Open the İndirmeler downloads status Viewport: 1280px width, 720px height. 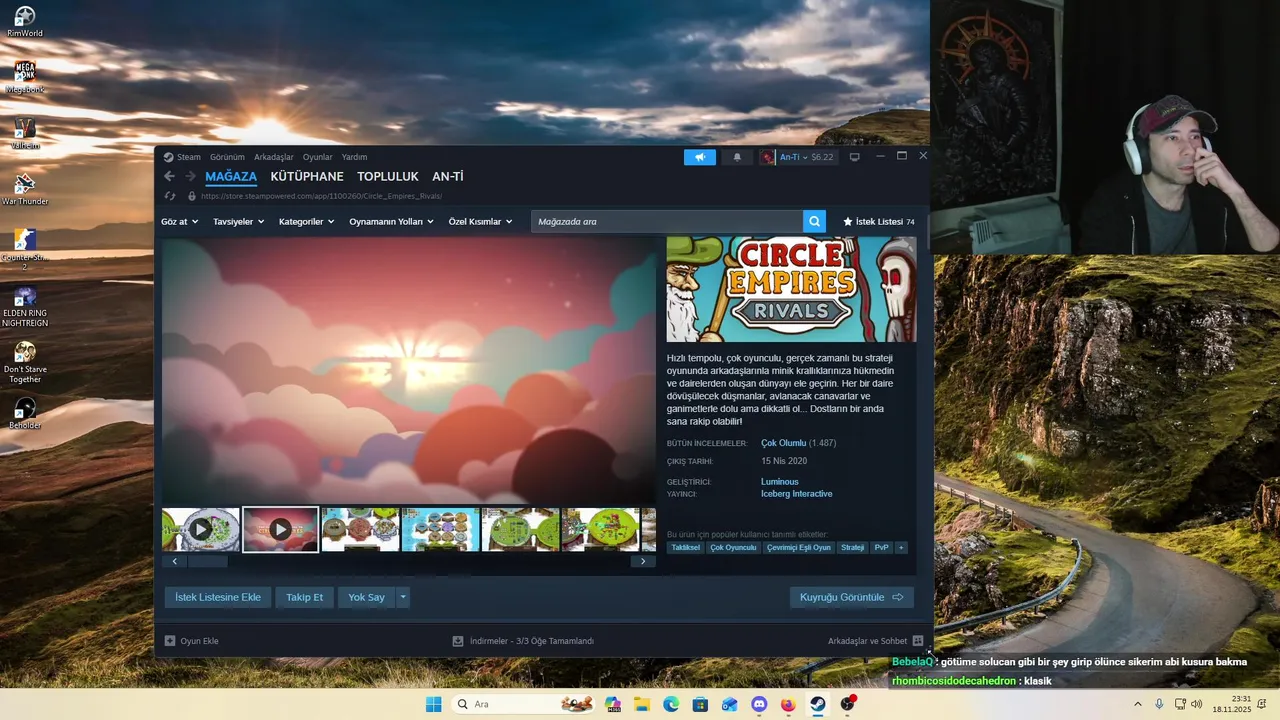[523, 641]
